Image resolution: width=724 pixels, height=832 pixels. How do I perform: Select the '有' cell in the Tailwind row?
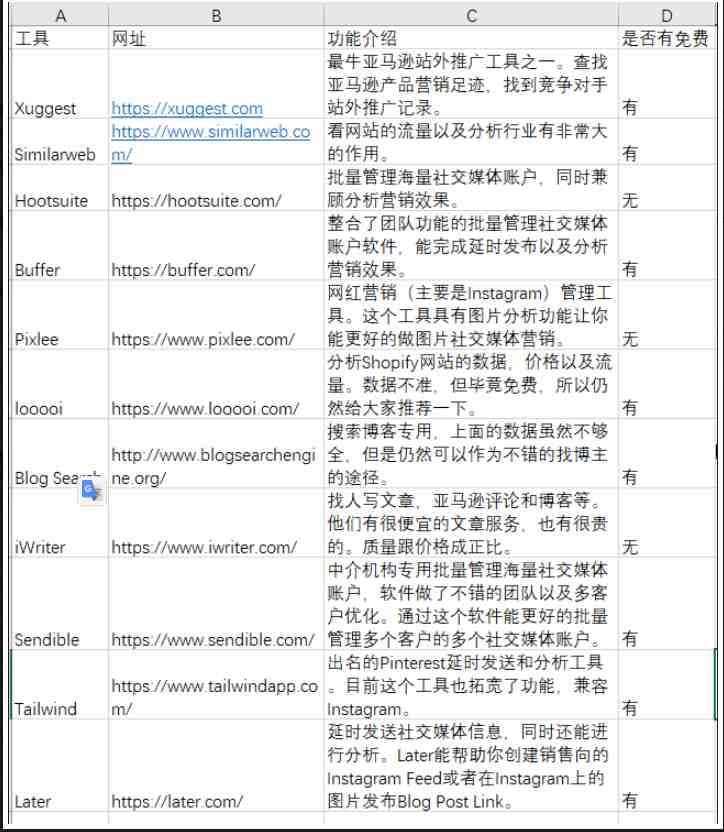[667, 685]
